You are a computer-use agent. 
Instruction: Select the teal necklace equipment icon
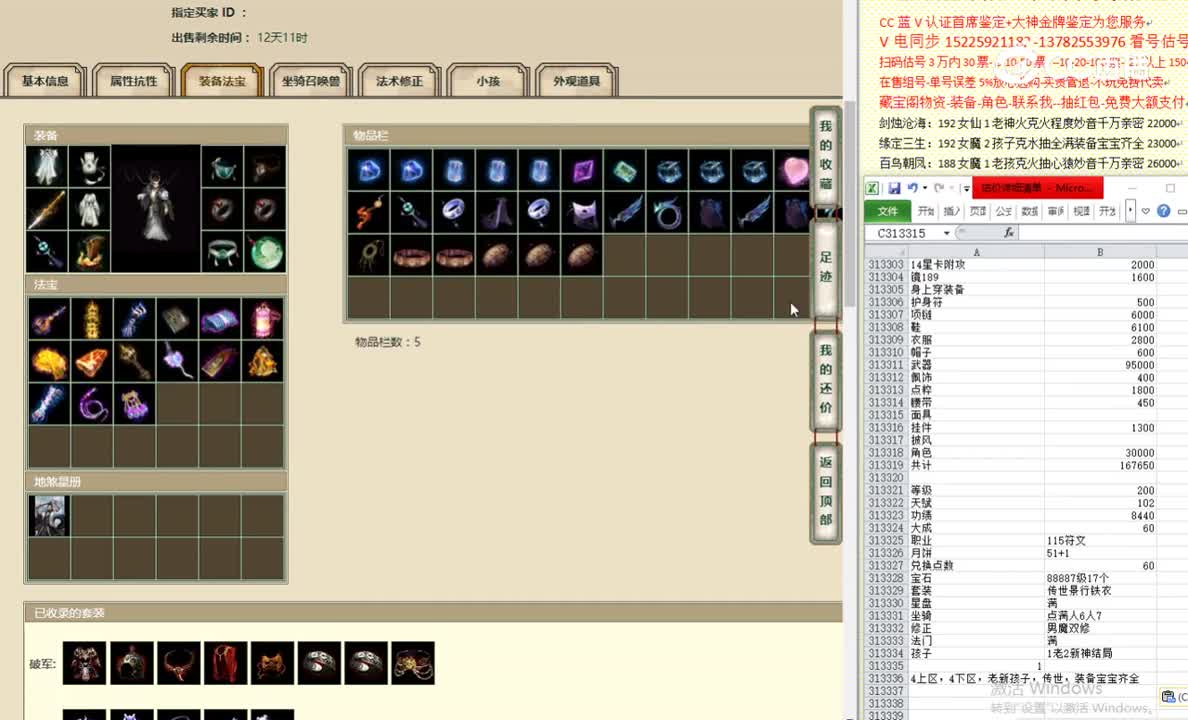[223, 167]
